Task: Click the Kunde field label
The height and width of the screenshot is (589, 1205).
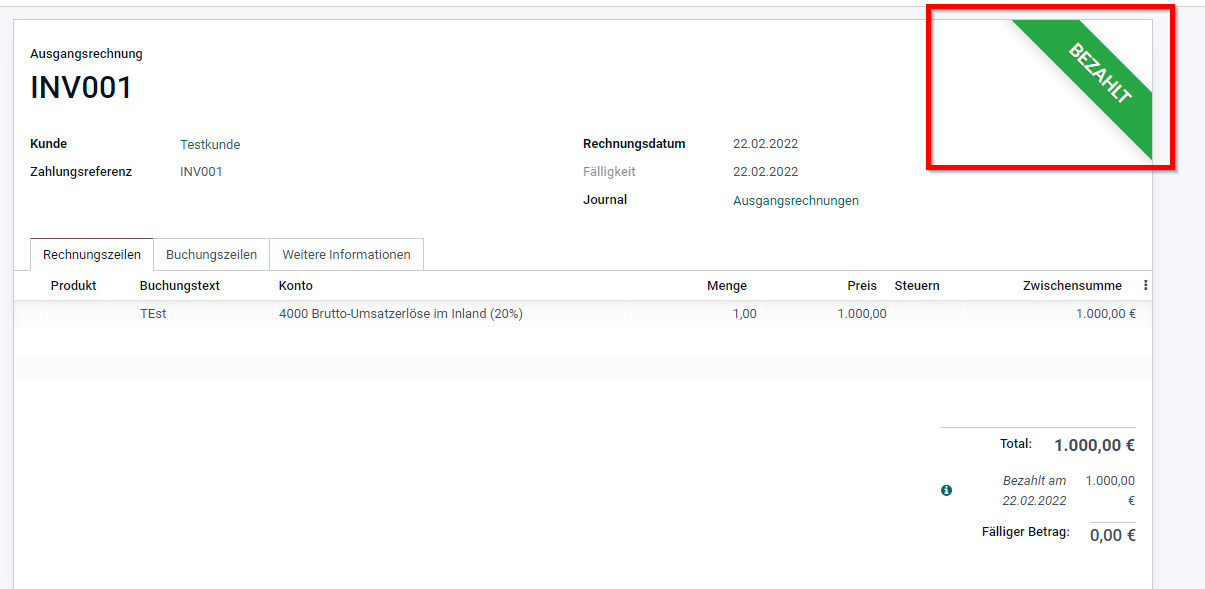Action: [49, 144]
